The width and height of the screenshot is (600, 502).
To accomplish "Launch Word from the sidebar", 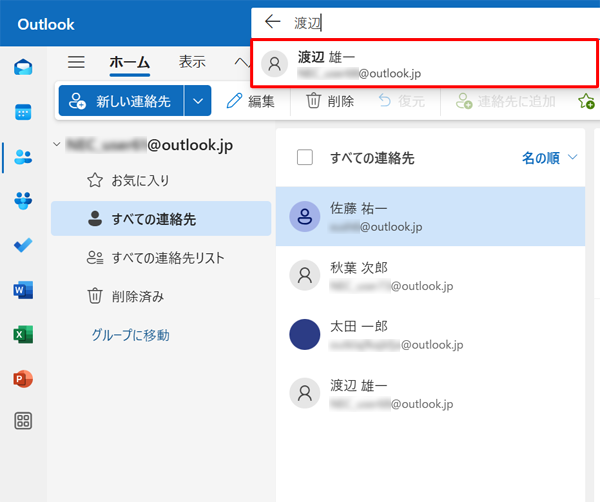I will (x=23, y=290).
